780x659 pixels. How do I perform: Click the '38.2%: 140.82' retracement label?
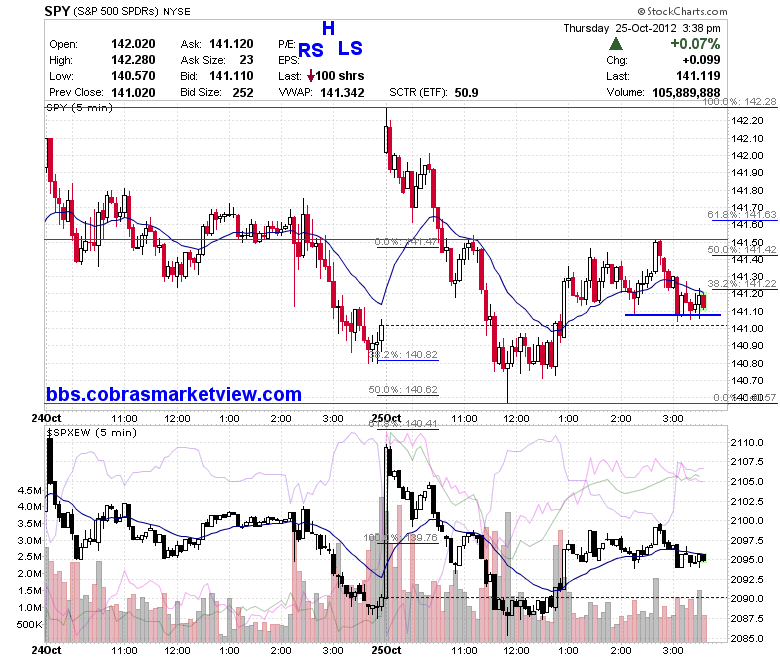pos(403,355)
